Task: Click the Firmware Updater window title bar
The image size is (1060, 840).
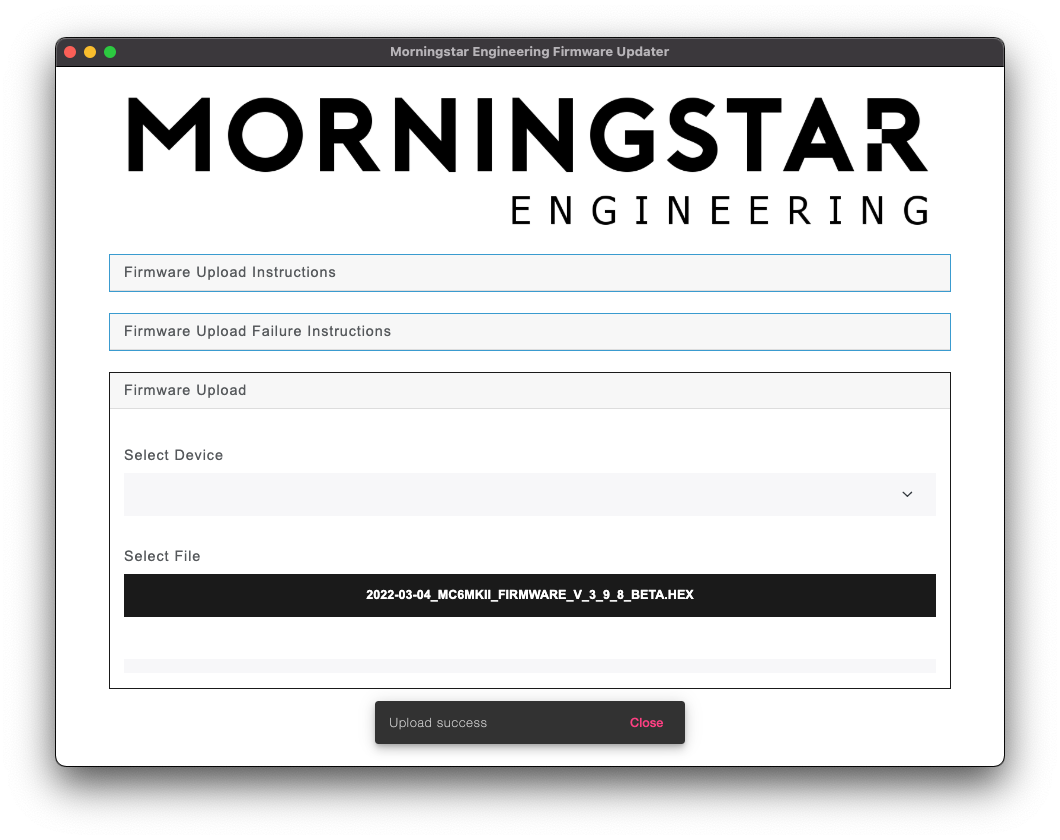Action: (529, 52)
